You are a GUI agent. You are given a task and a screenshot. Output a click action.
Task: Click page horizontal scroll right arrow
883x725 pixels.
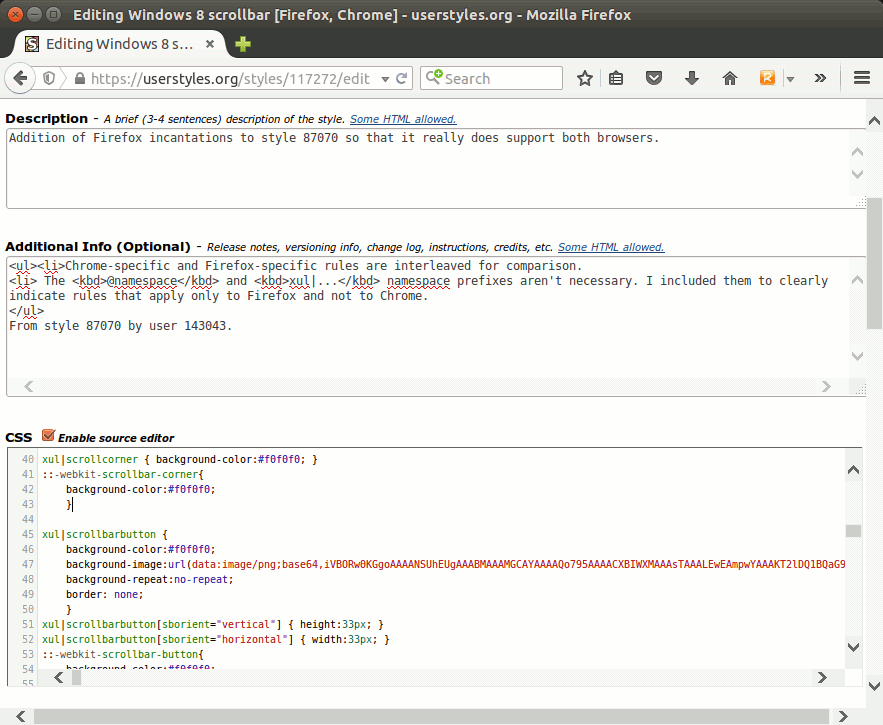click(x=843, y=716)
